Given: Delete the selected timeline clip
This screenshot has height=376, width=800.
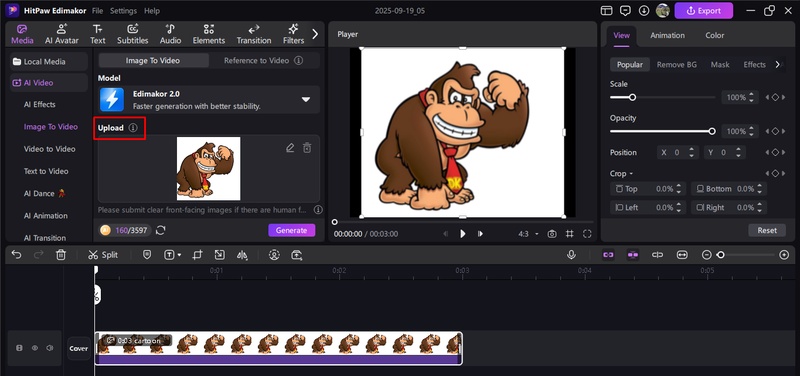Looking at the screenshot, I should click(x=61, y=255).
